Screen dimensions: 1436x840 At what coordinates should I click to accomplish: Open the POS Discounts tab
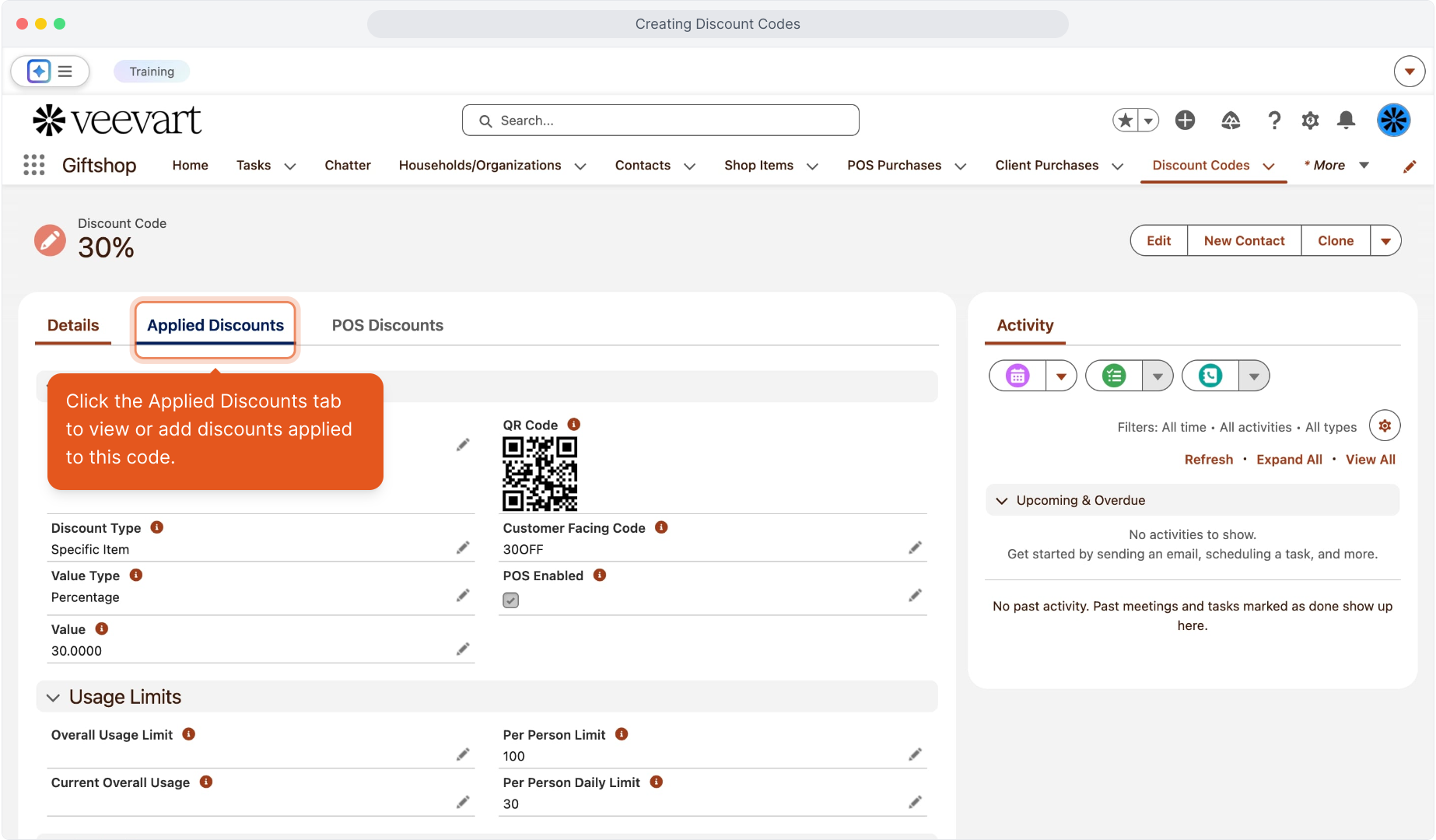[x=387, y=325]
